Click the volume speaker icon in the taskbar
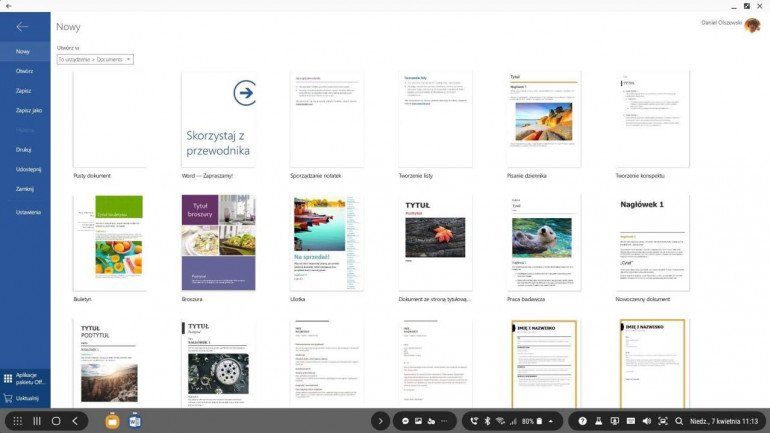770x433 pixels. coord(646,421)
